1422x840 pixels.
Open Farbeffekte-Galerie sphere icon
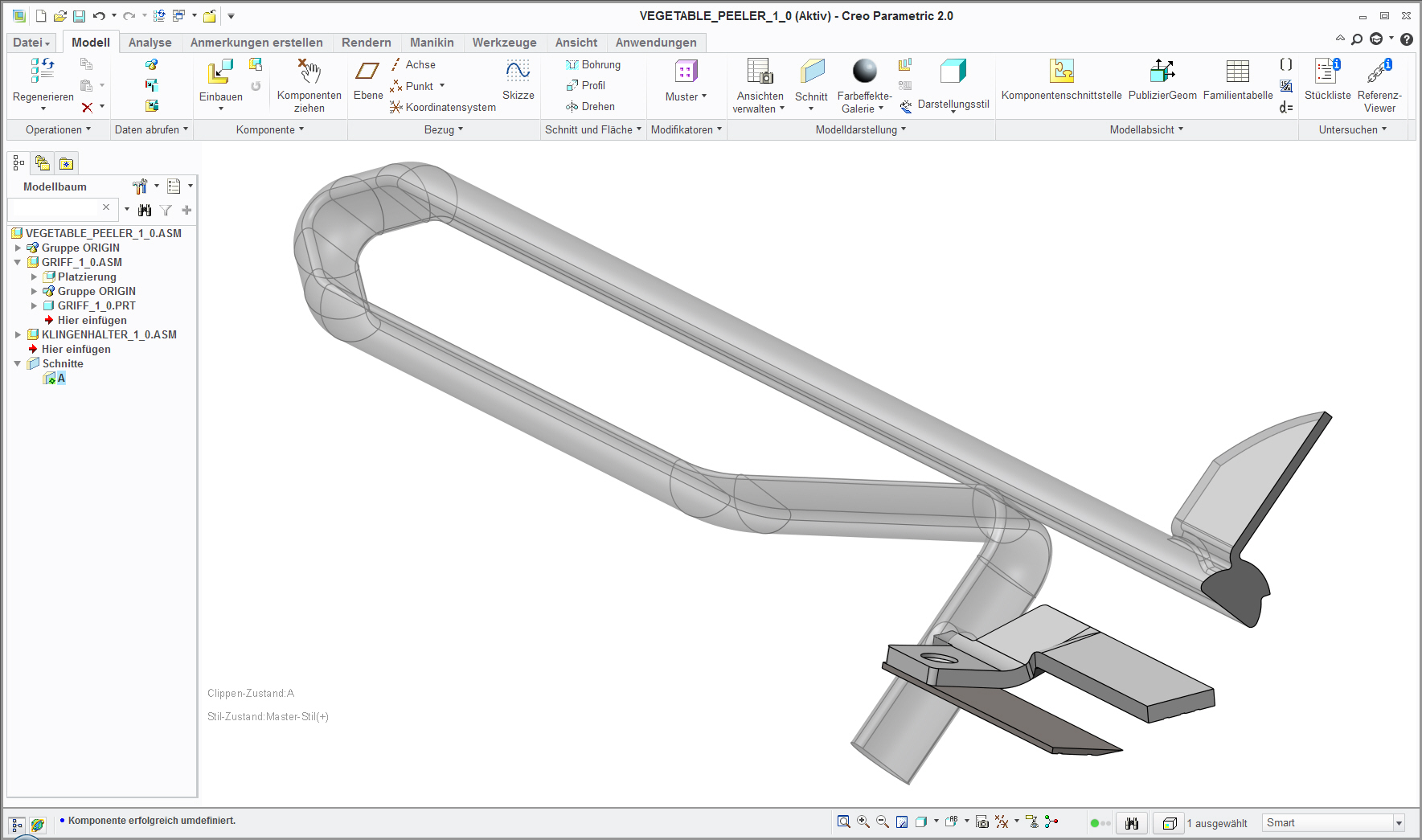864,71
